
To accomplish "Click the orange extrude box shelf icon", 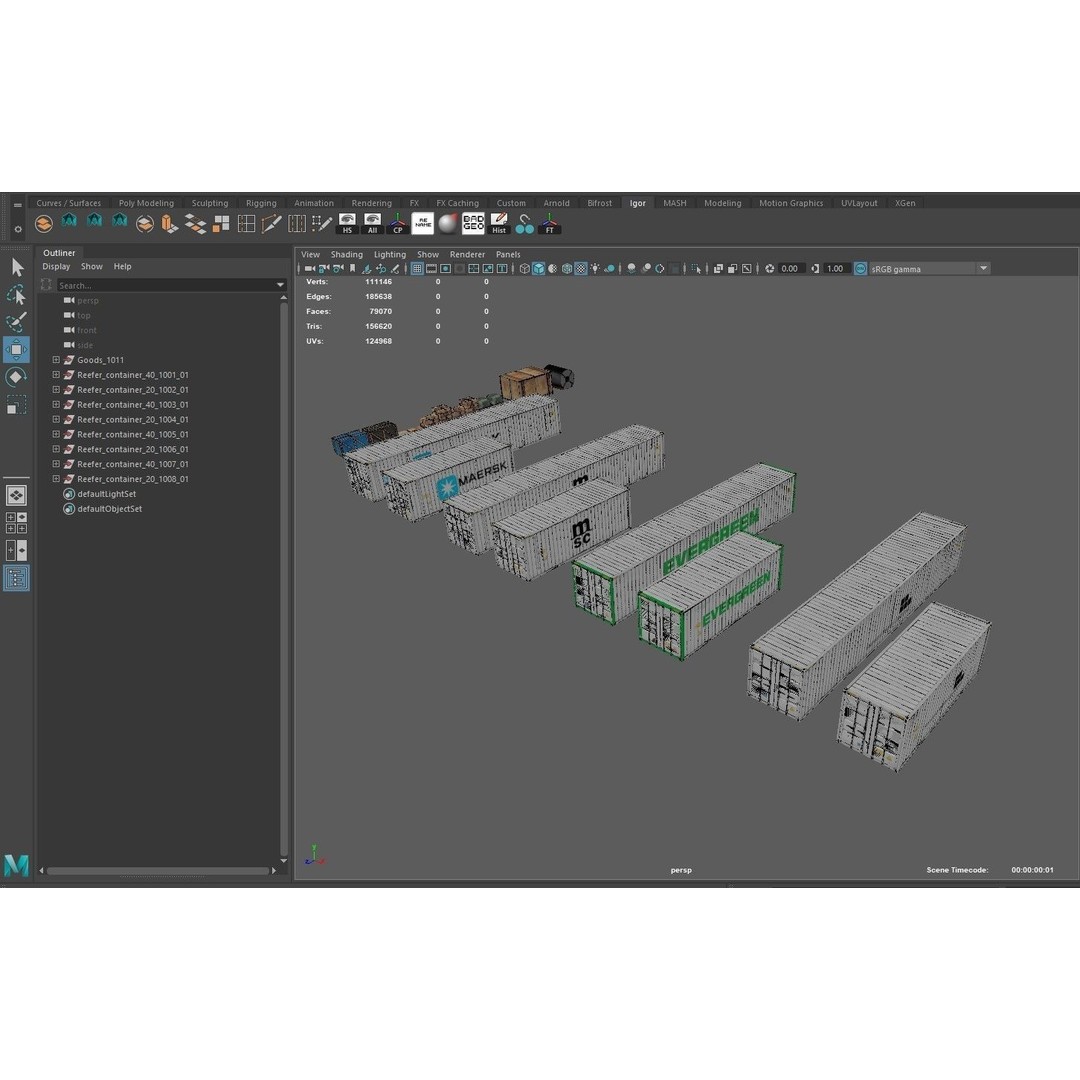I will click(x=169, y=224).
